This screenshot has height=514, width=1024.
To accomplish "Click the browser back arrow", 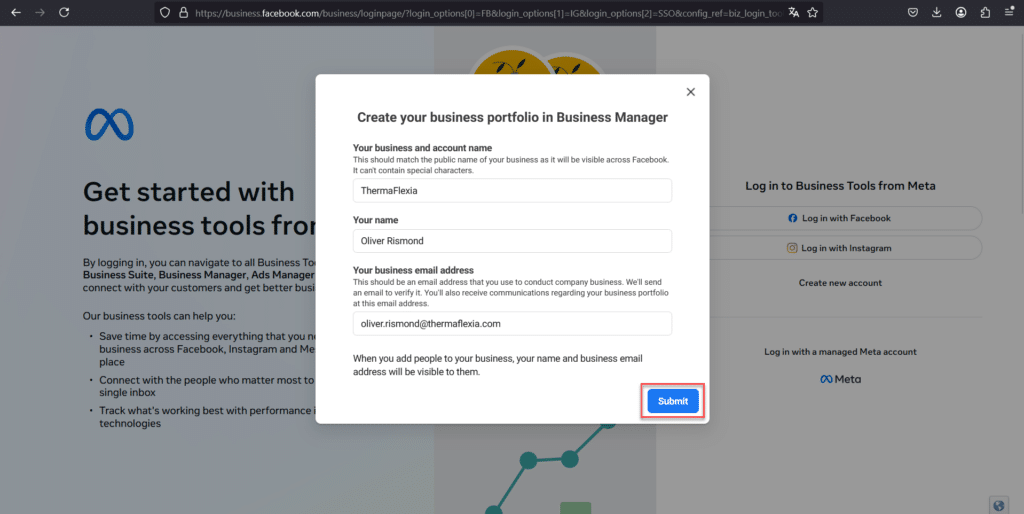I will point(16,12).
